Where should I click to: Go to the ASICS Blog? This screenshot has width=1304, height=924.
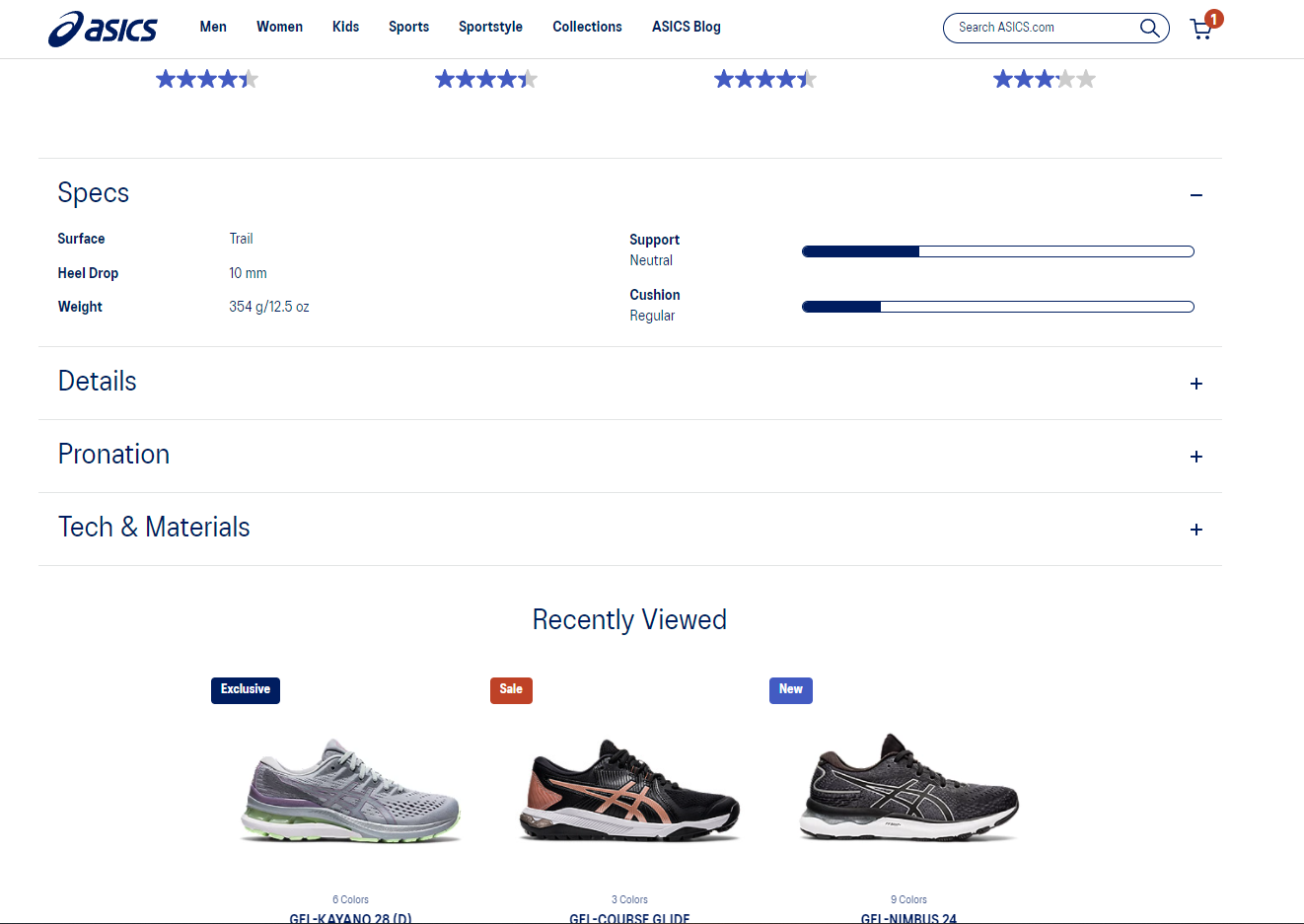click(x=687, y=27)
